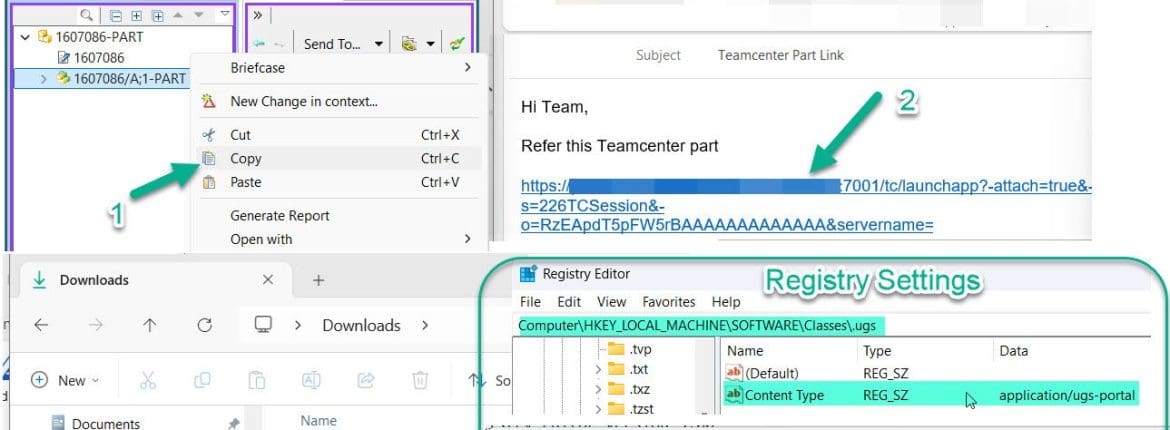Click the Name column header in File Explorer
This screenshot has height=430, width=1170.
318,421
